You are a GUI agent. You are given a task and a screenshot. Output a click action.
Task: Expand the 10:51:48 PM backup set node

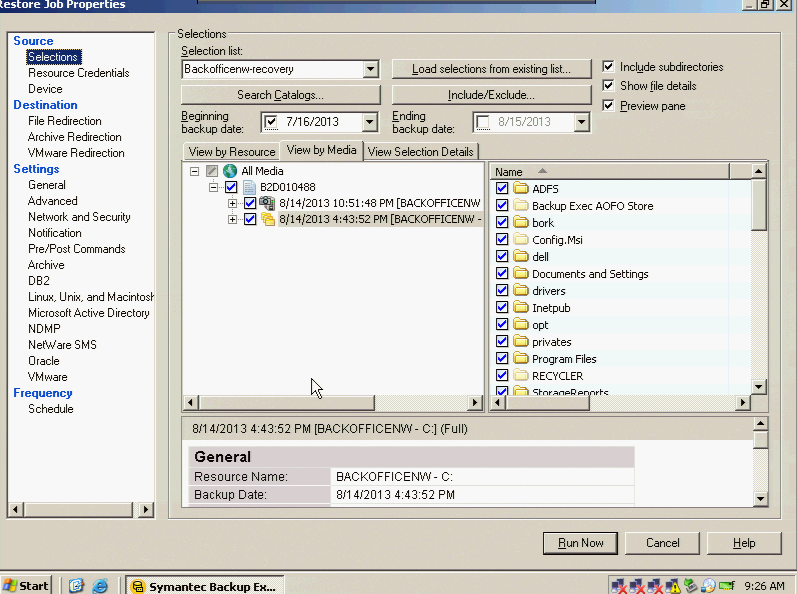(232, 204)
